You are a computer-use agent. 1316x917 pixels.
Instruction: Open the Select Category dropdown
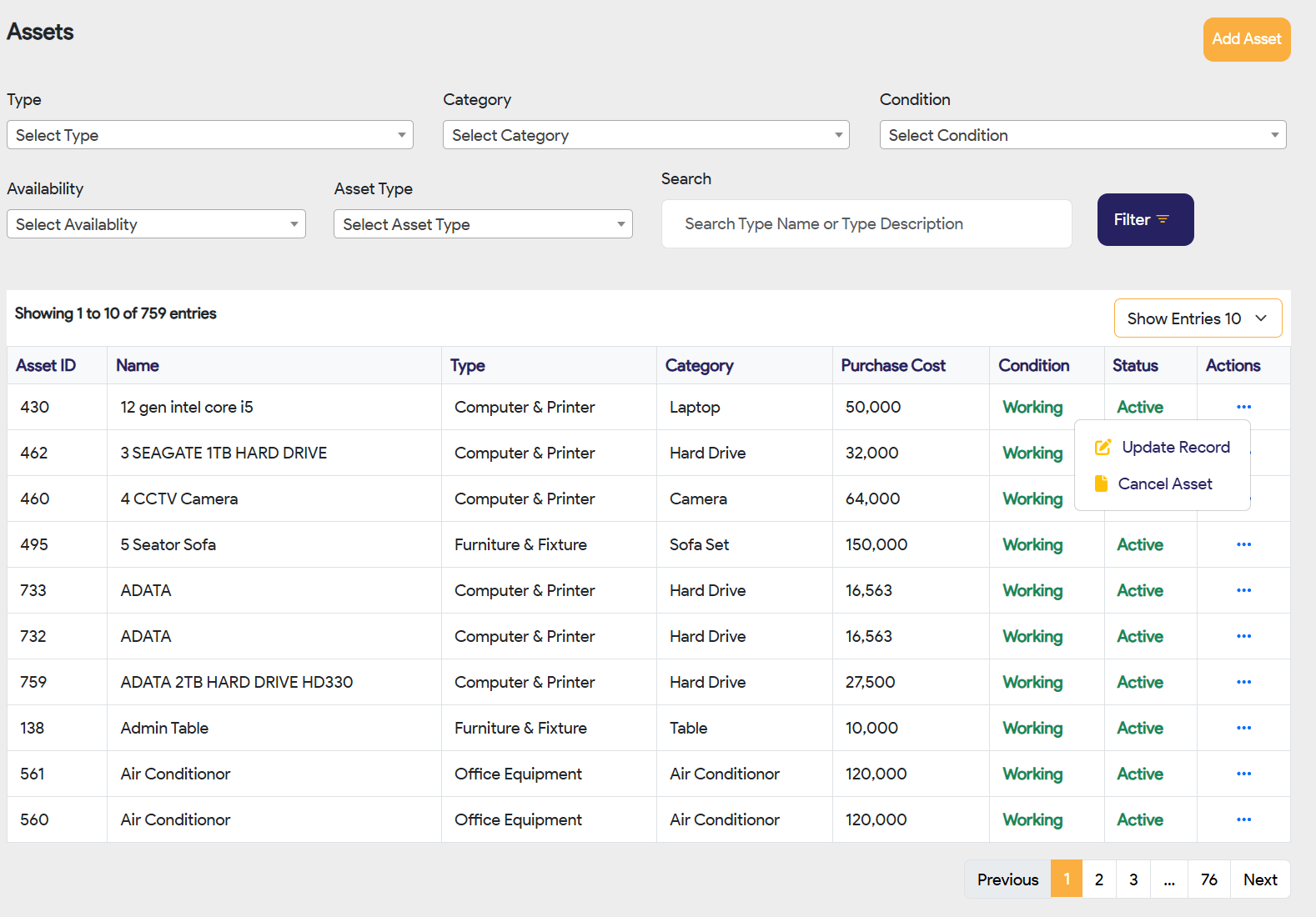[645, 135]
